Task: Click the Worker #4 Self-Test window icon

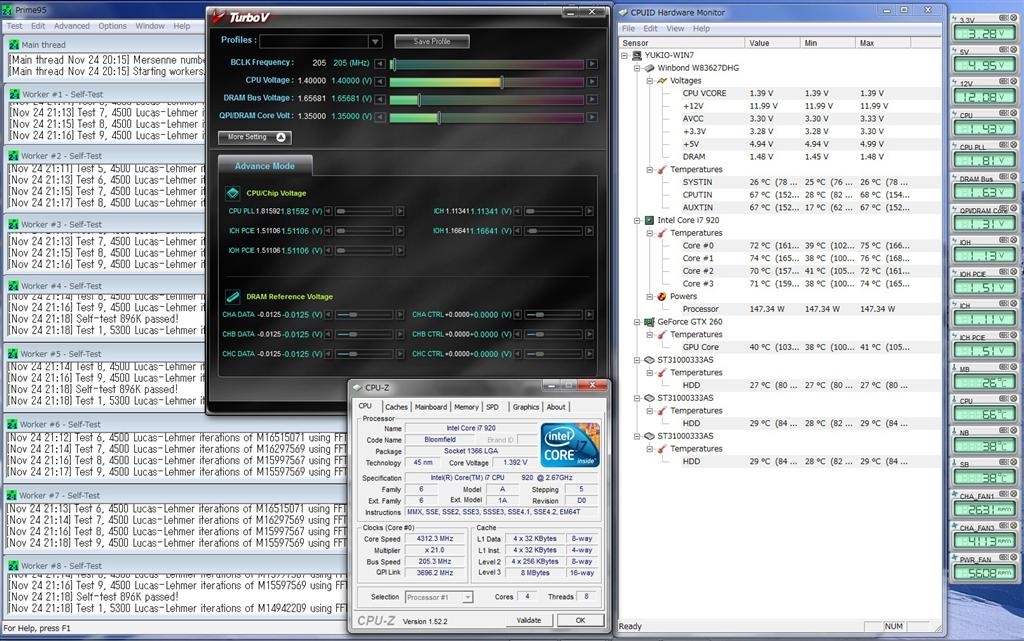Action: point(14,286)
